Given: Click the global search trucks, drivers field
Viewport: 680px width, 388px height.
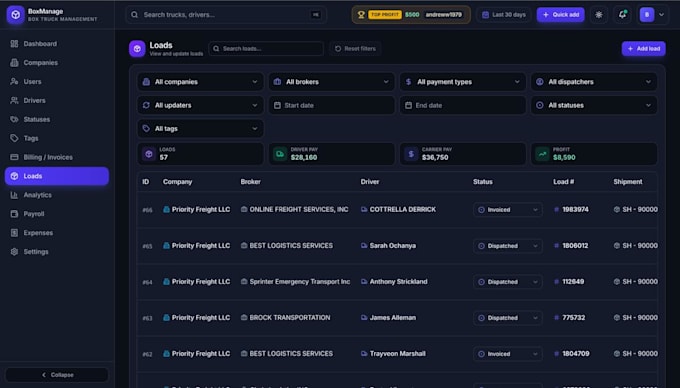Looking at the screenshot, I should [x=226, y=15].
